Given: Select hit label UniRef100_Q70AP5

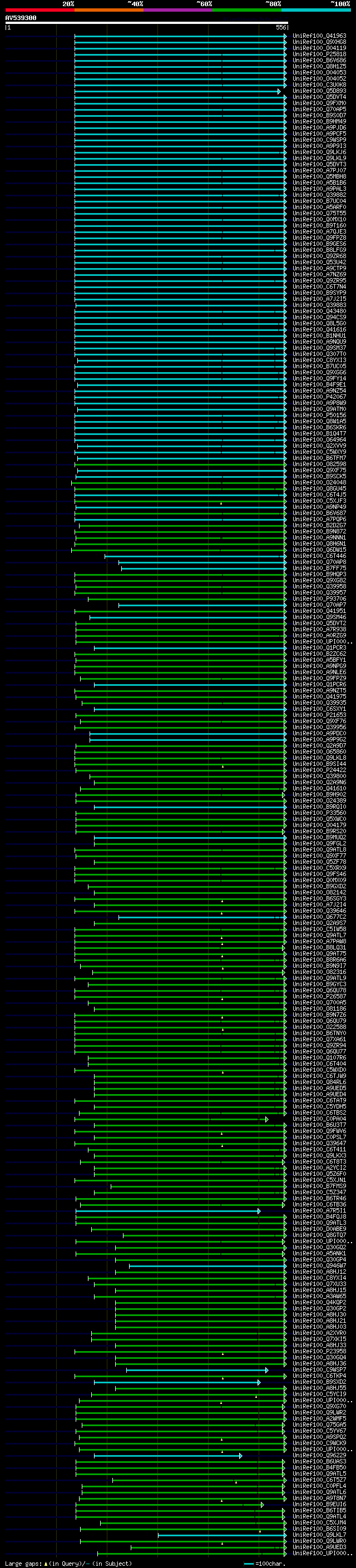Looking at the screenshot, I should point(319,109).
